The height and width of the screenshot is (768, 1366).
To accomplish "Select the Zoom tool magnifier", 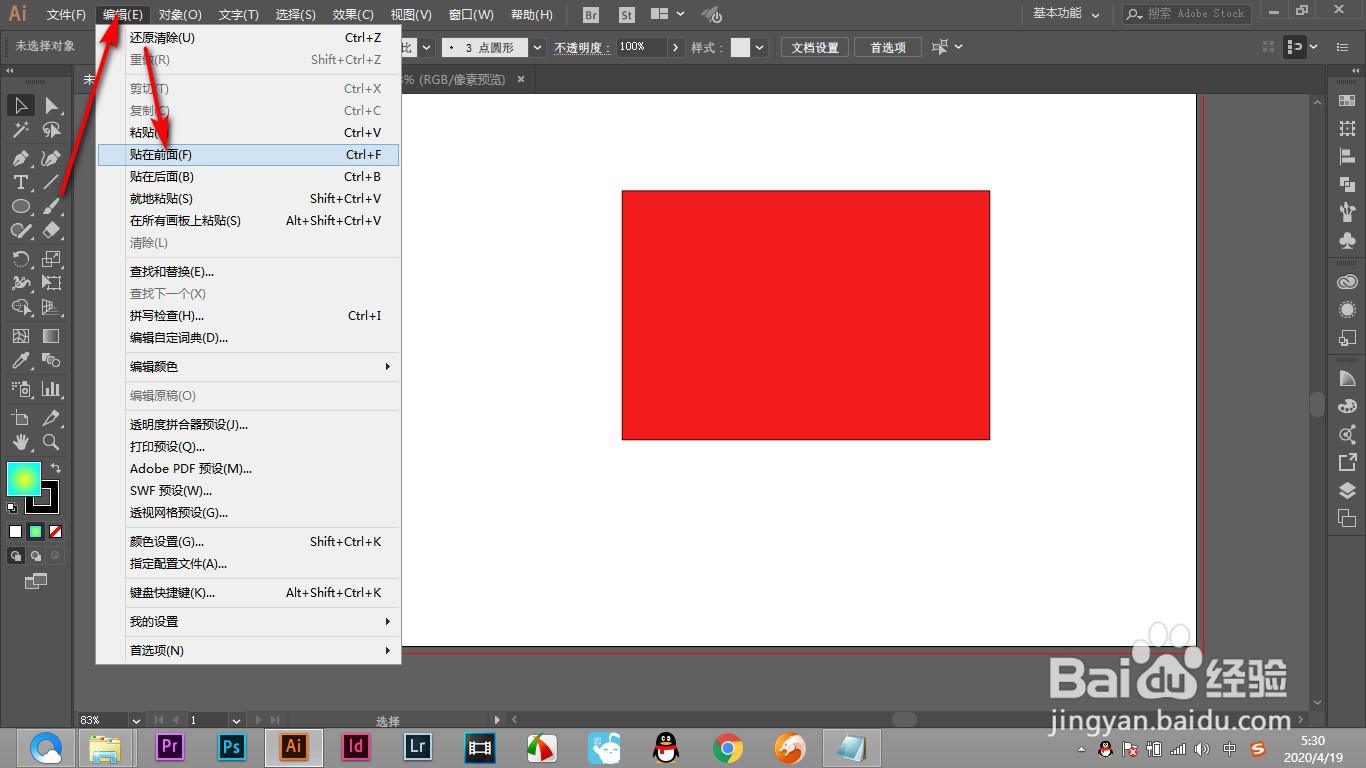I will tap(51, 441).
